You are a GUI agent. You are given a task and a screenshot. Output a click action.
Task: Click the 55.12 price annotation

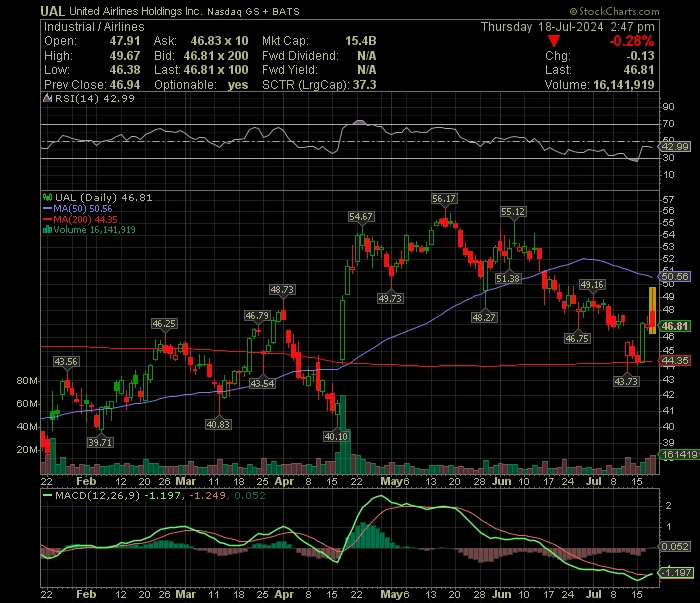click(512, 212)
